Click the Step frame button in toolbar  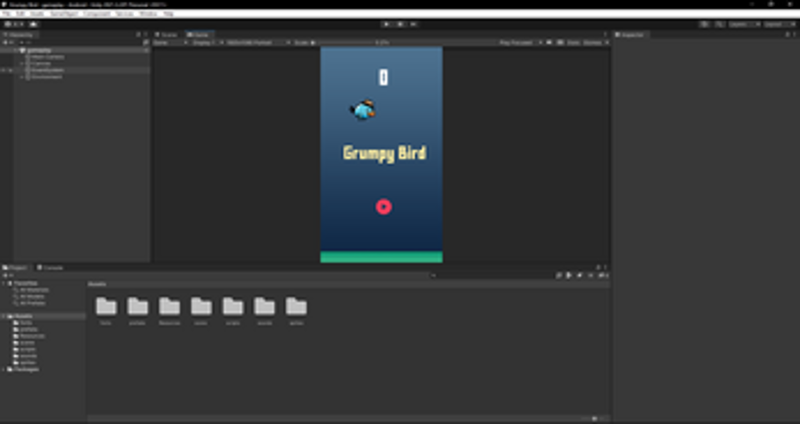point(414,24)
